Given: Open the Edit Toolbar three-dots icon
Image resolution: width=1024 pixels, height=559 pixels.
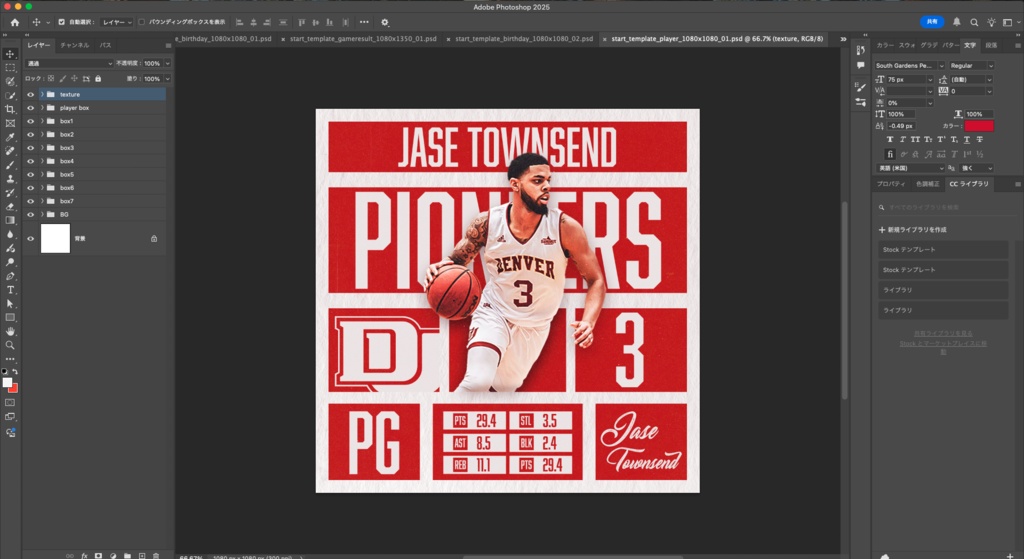Looking at the screenshot, I should coord(10,359).
